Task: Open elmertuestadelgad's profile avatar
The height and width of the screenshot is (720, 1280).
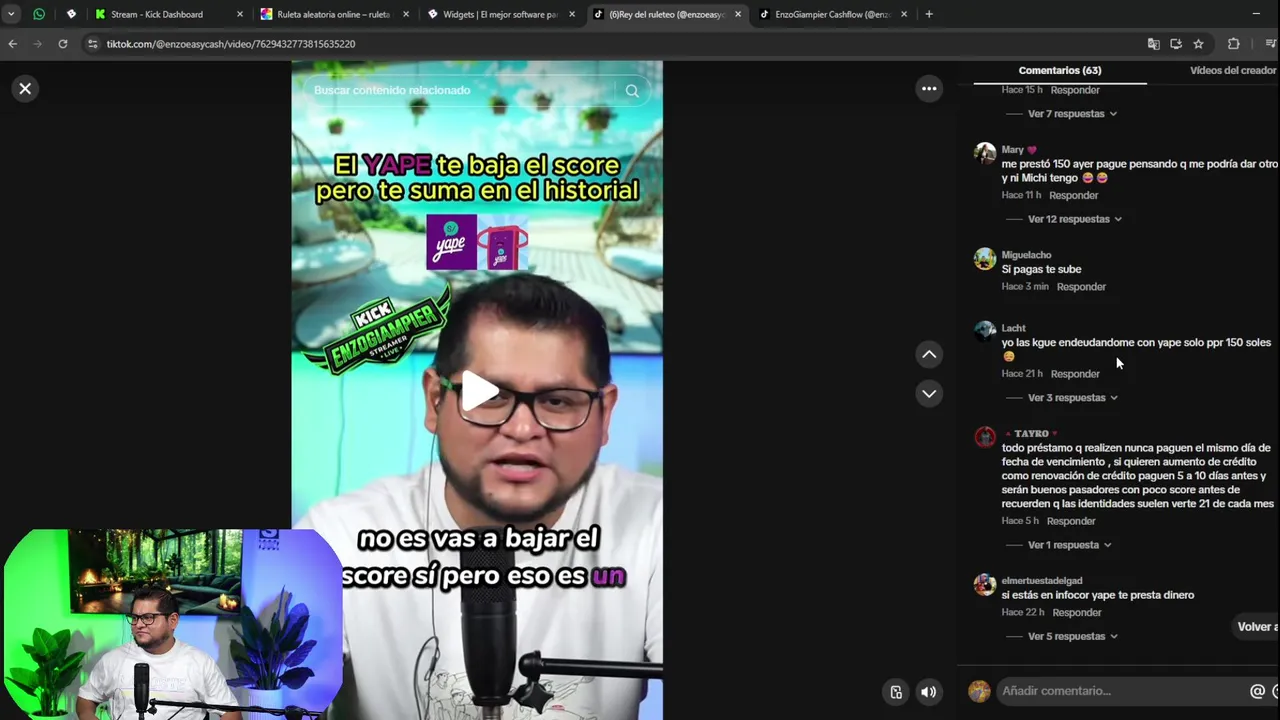Action: pyautogui.click(x=985, y=584)
